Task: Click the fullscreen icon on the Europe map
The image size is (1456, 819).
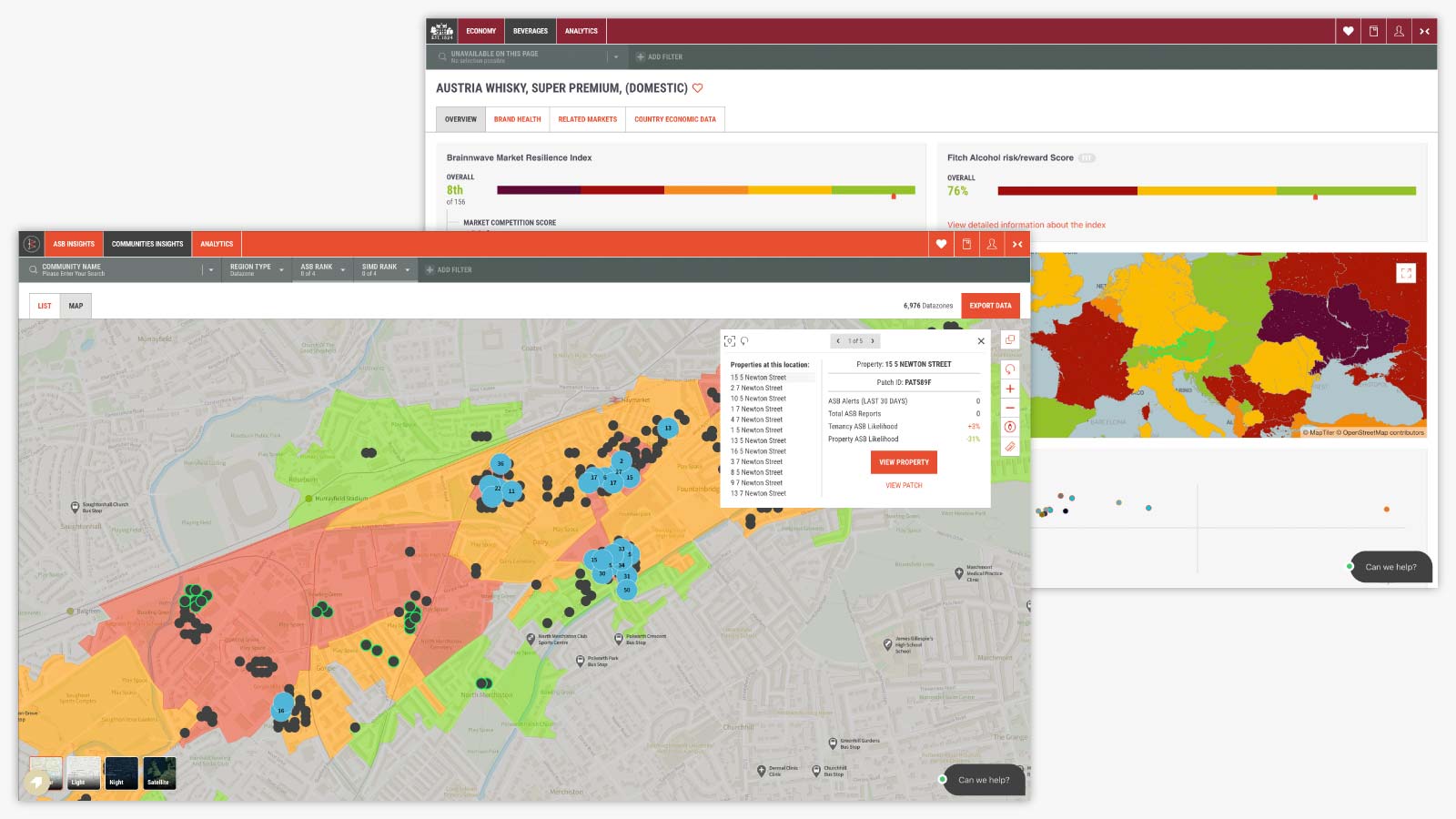Action: (1406, 272)
